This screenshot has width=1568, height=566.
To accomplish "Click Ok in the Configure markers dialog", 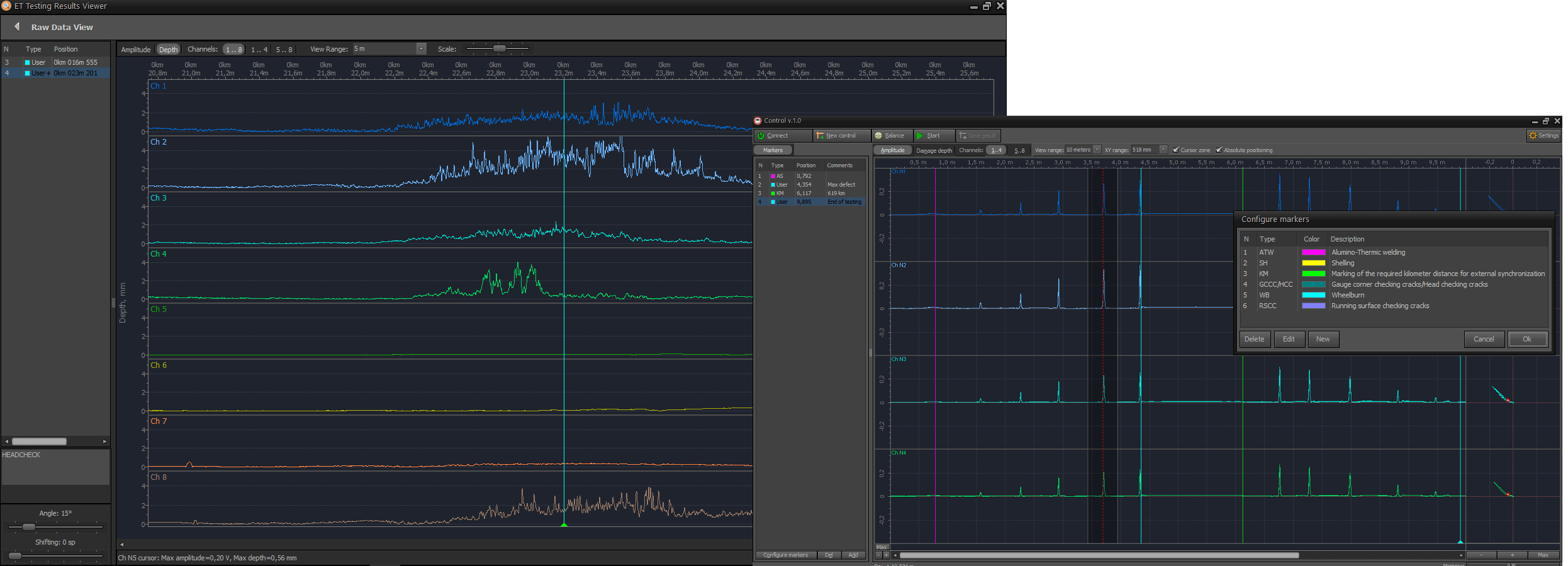I will [x=1526, y=339].
